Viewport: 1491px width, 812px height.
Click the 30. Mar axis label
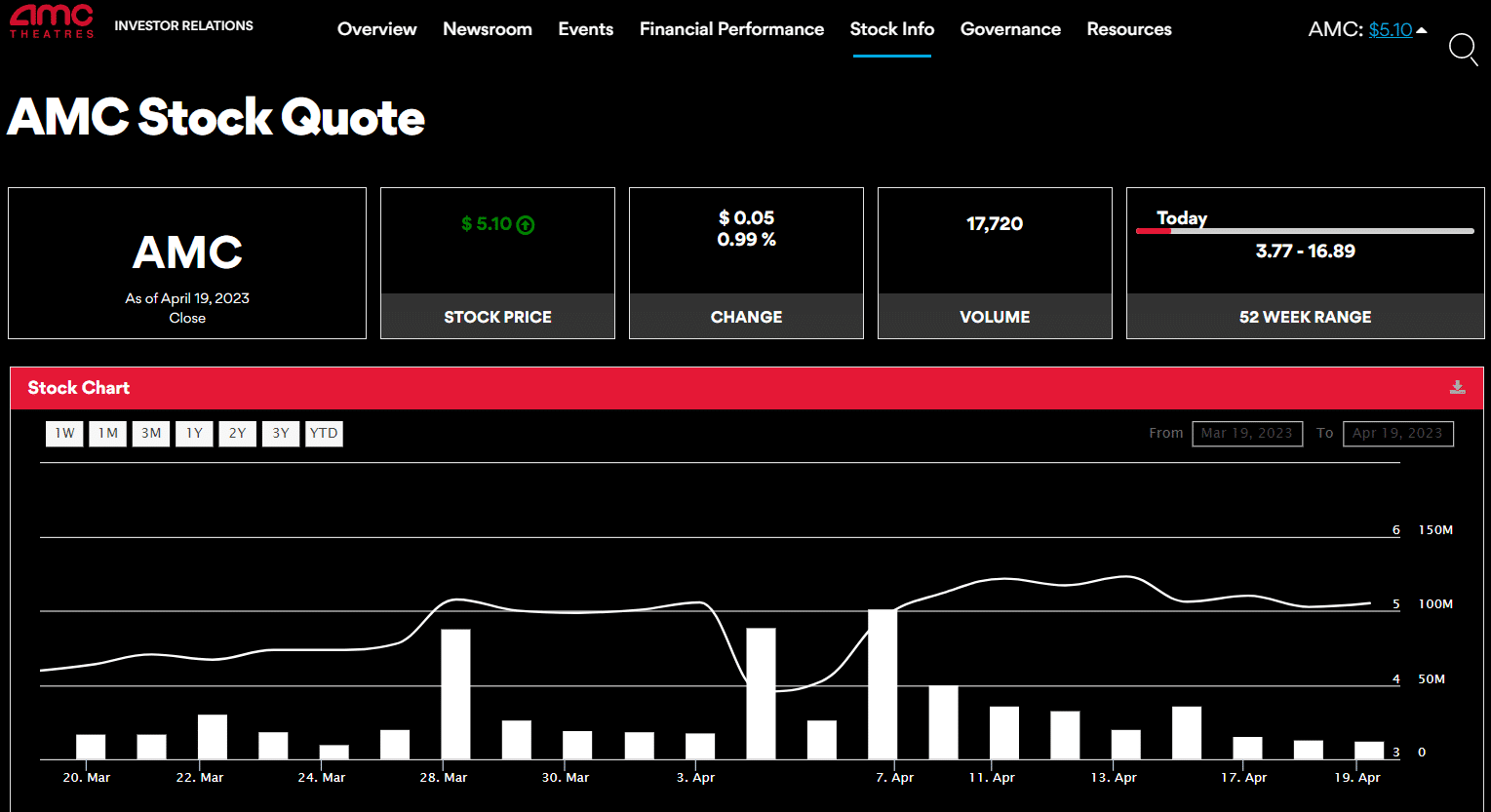[566, 778]
